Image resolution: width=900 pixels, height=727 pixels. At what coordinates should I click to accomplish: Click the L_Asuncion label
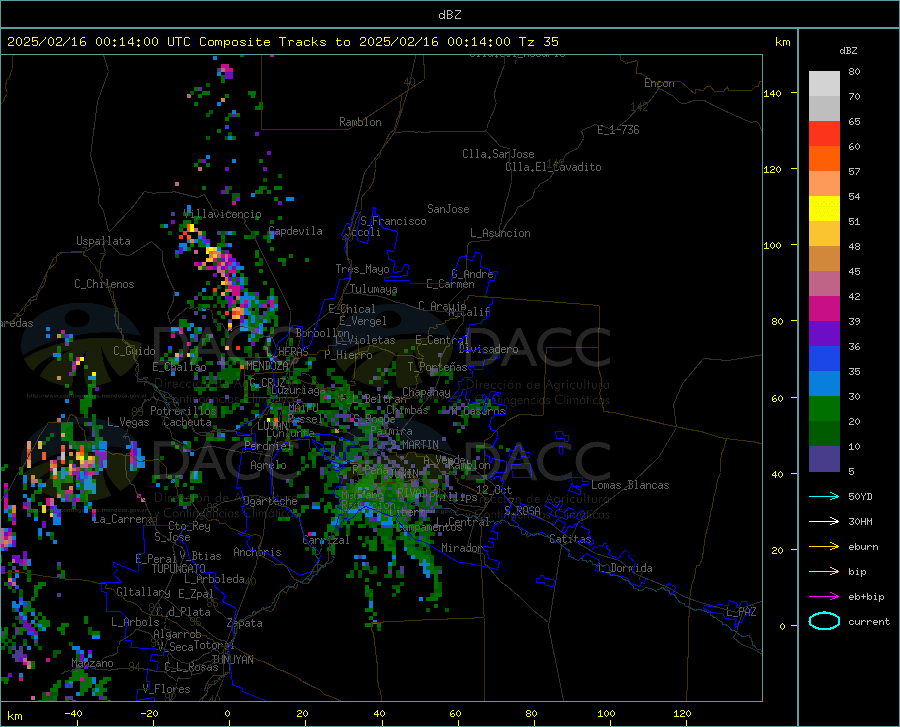point(500,233)
